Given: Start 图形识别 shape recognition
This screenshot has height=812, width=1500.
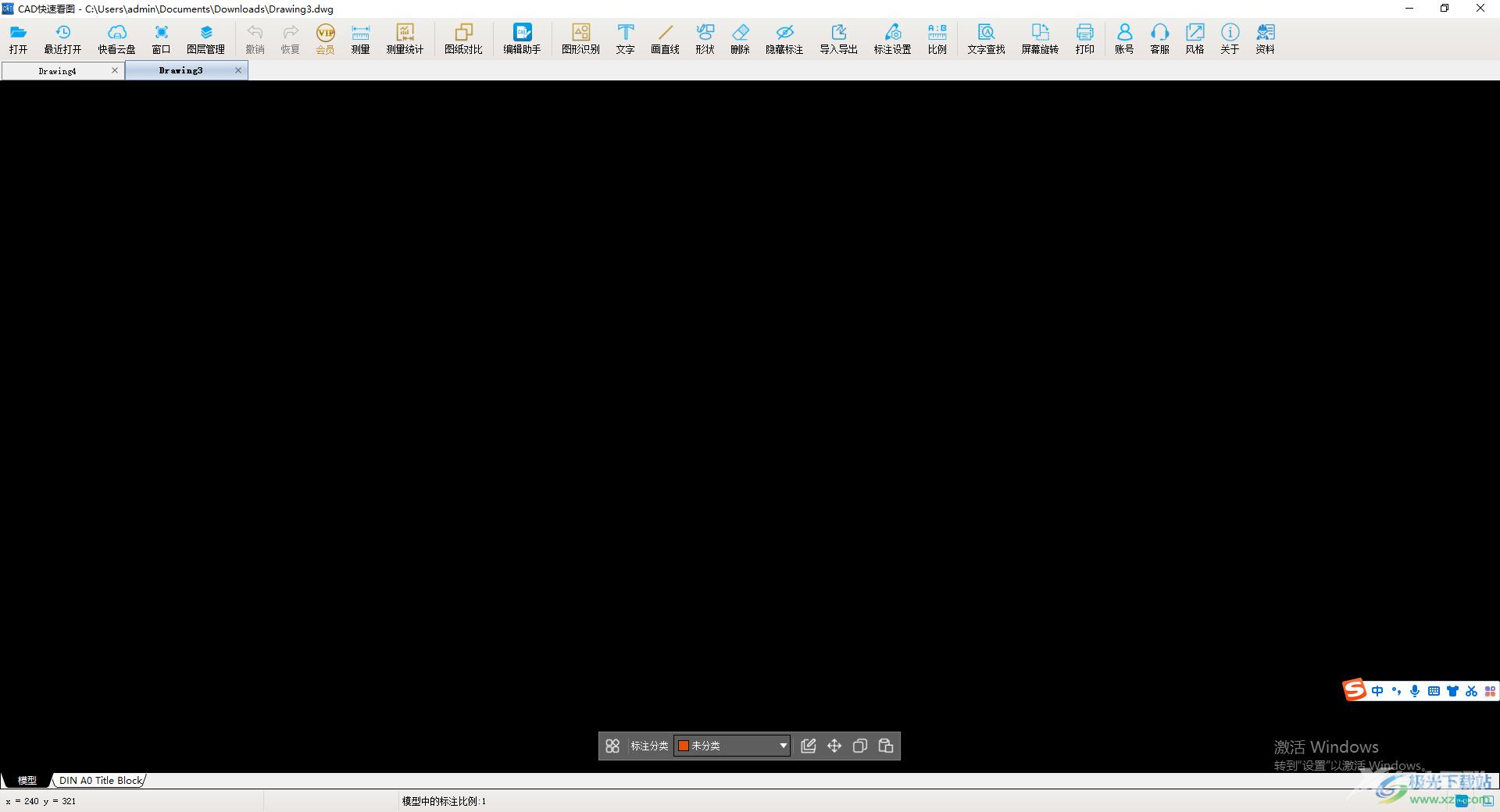Looking at the screenshot, I should pyautogui.click(x=580, y=38).
